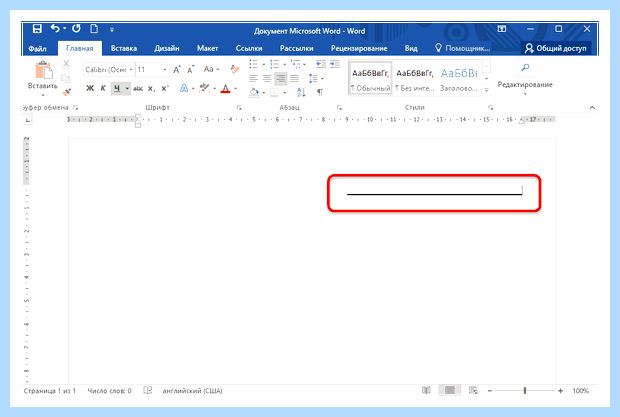
Task: Toggle subscript formatting
Action: (x=151, y=89)
